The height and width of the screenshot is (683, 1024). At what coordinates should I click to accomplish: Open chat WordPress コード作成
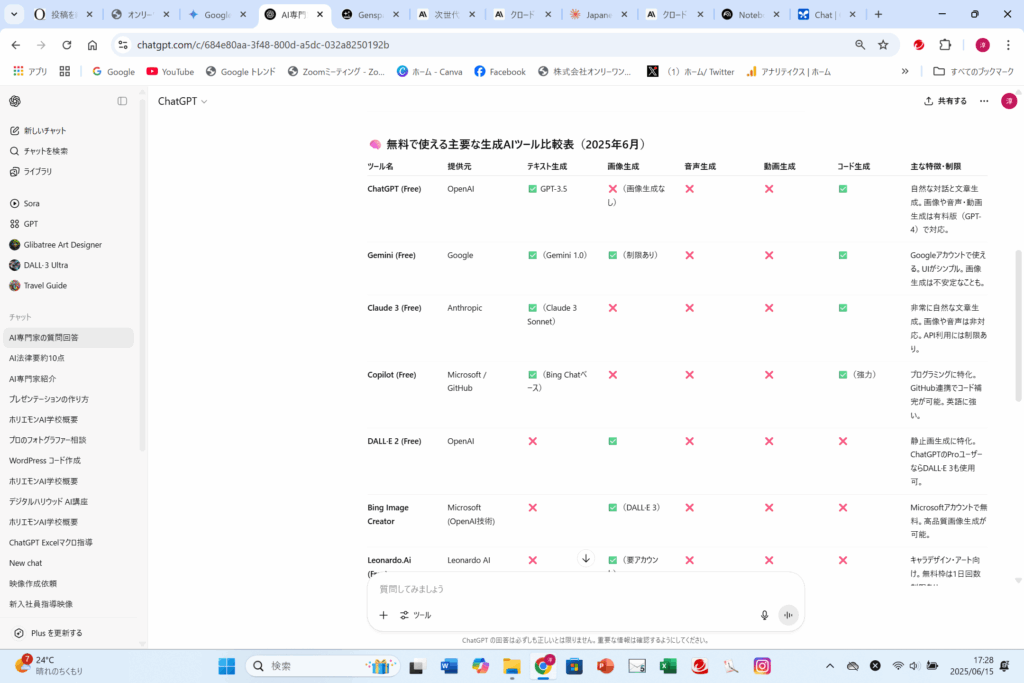pyautogui.click(x=44, y=460)
